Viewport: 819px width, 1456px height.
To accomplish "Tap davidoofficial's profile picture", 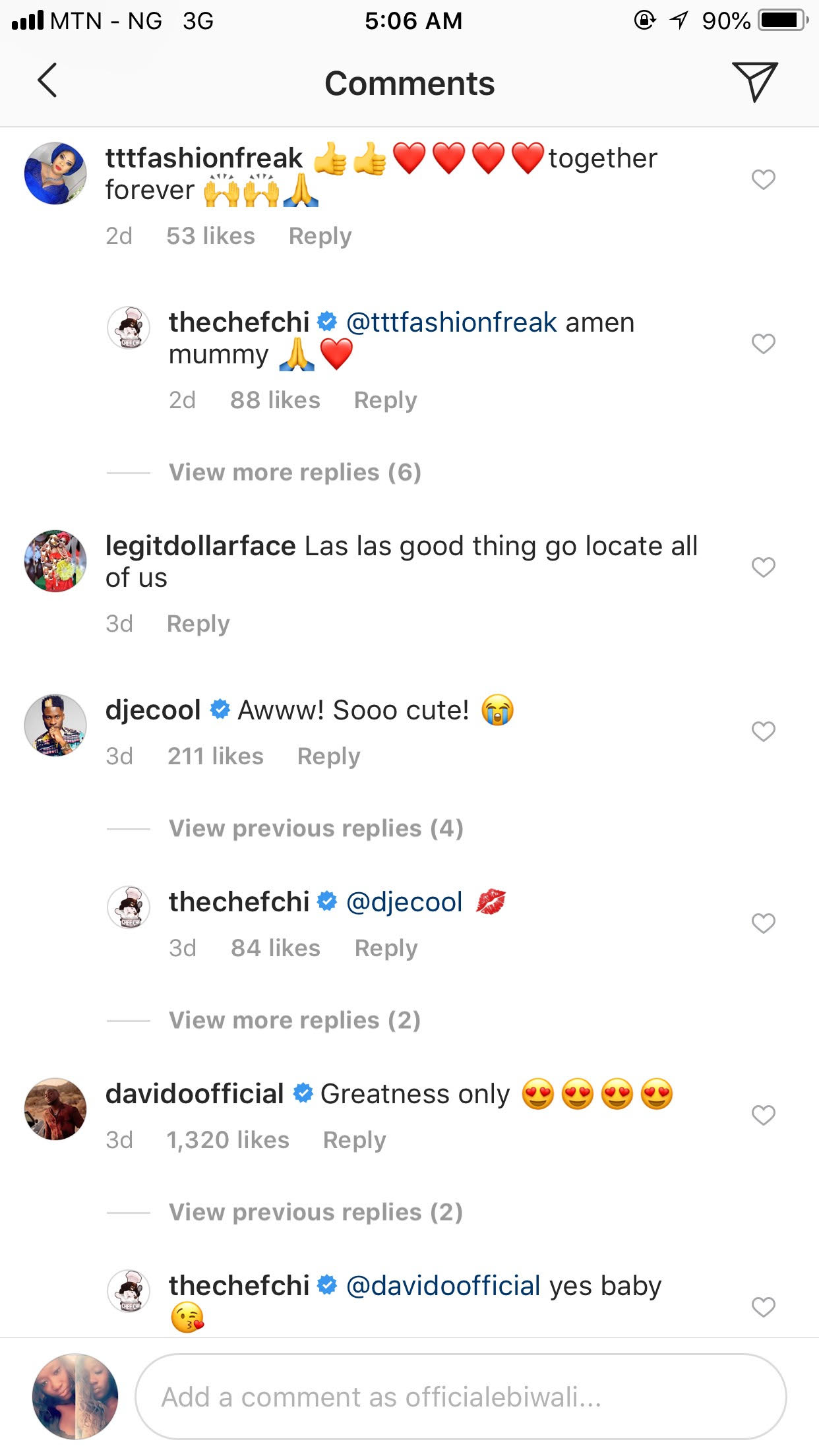I will point(55,1109).
